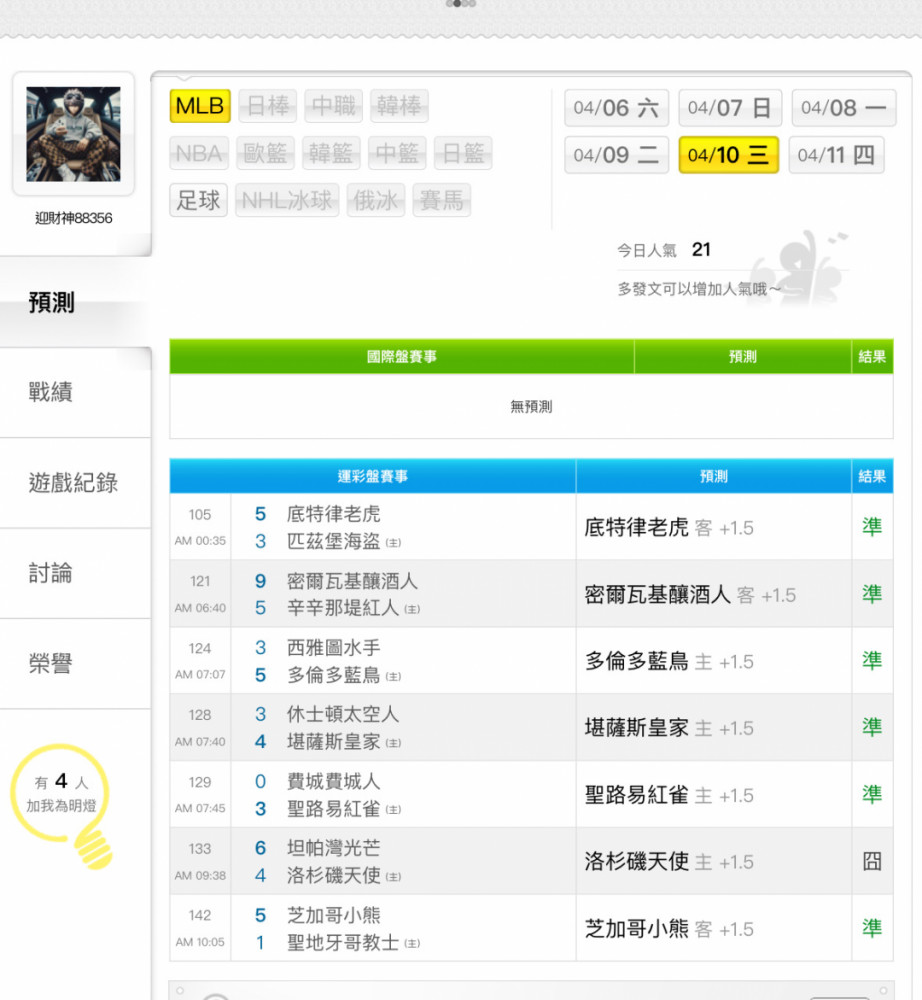922x1000 pixels.
Task: Click the 多倫多藍鳥 主 +1.5 prediction
Action: 669,661
